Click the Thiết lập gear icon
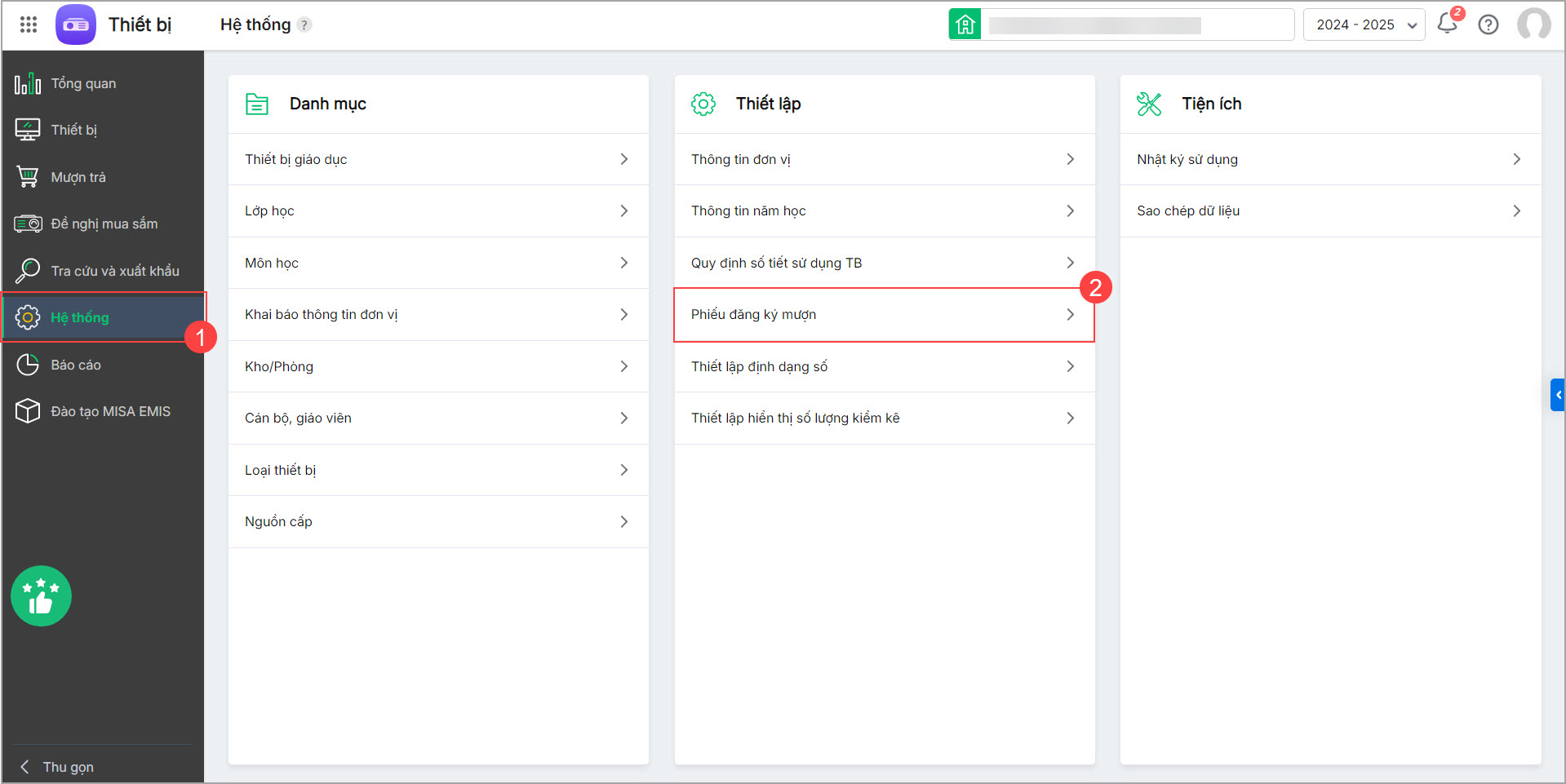The height and width of the screenshot is (784, 1566). point(703,104)
